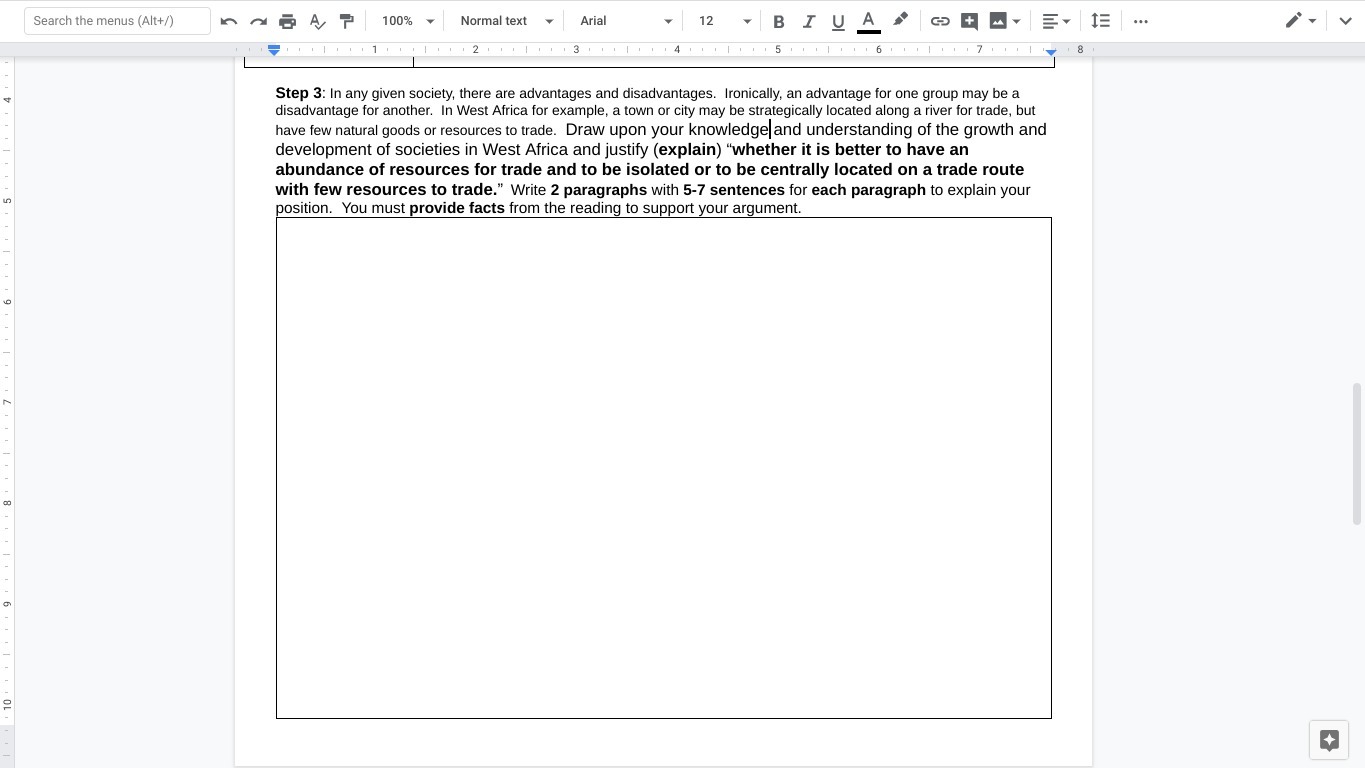Run spelling and grammar check
The image size is (1365, 768).
tap(318, 21)
